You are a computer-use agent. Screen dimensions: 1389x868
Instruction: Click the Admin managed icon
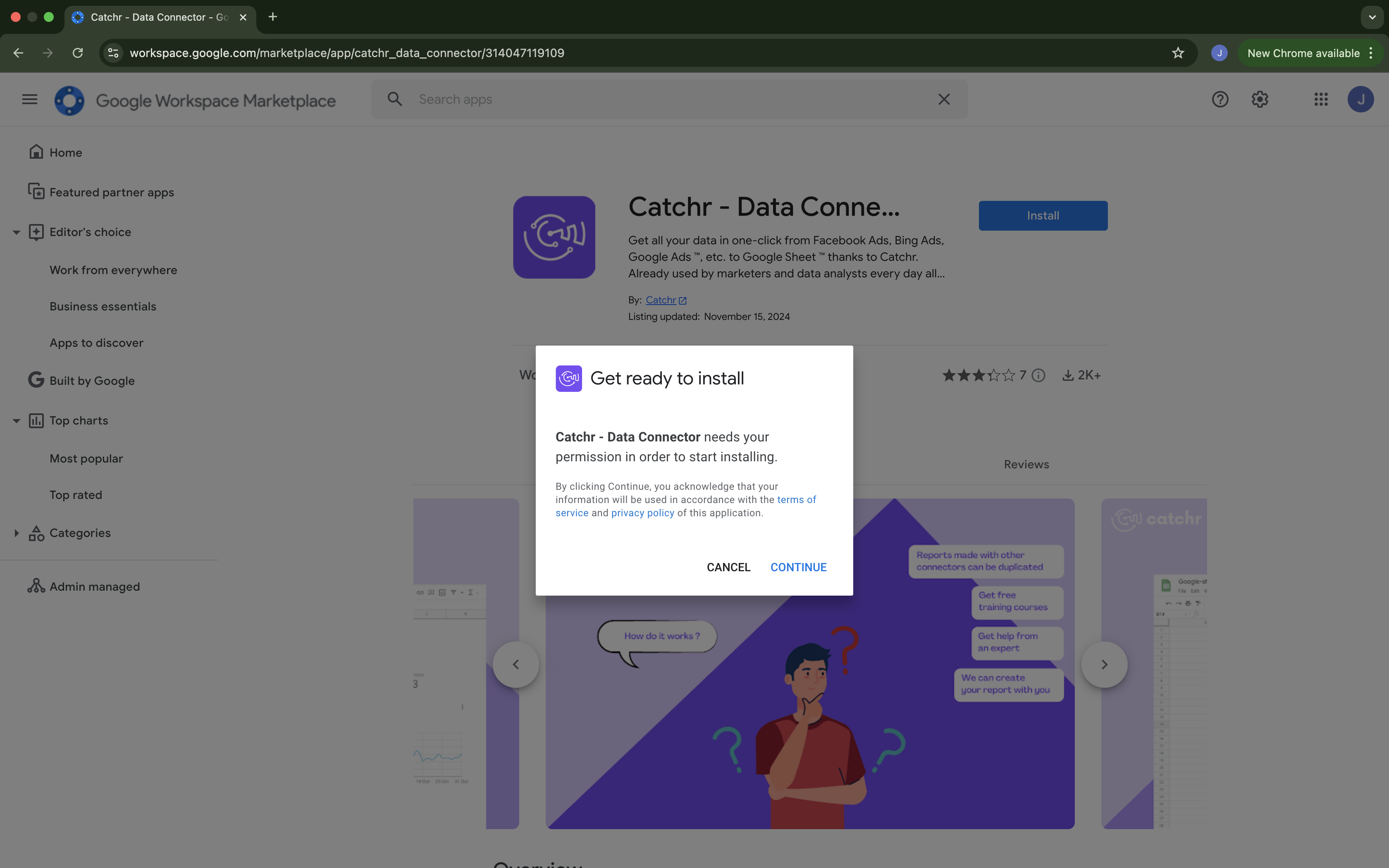click(36, 586)
